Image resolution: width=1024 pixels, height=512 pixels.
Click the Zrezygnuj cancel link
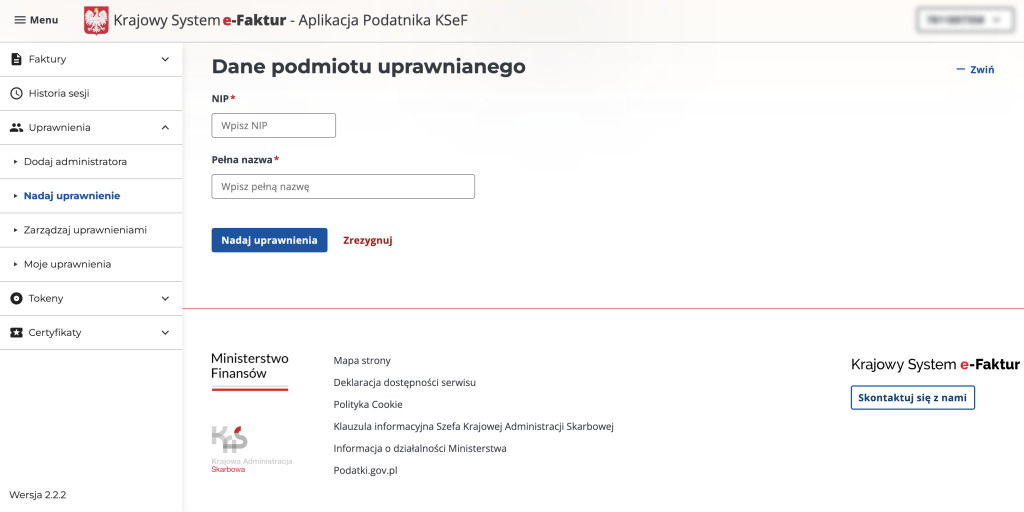(367, 240)
